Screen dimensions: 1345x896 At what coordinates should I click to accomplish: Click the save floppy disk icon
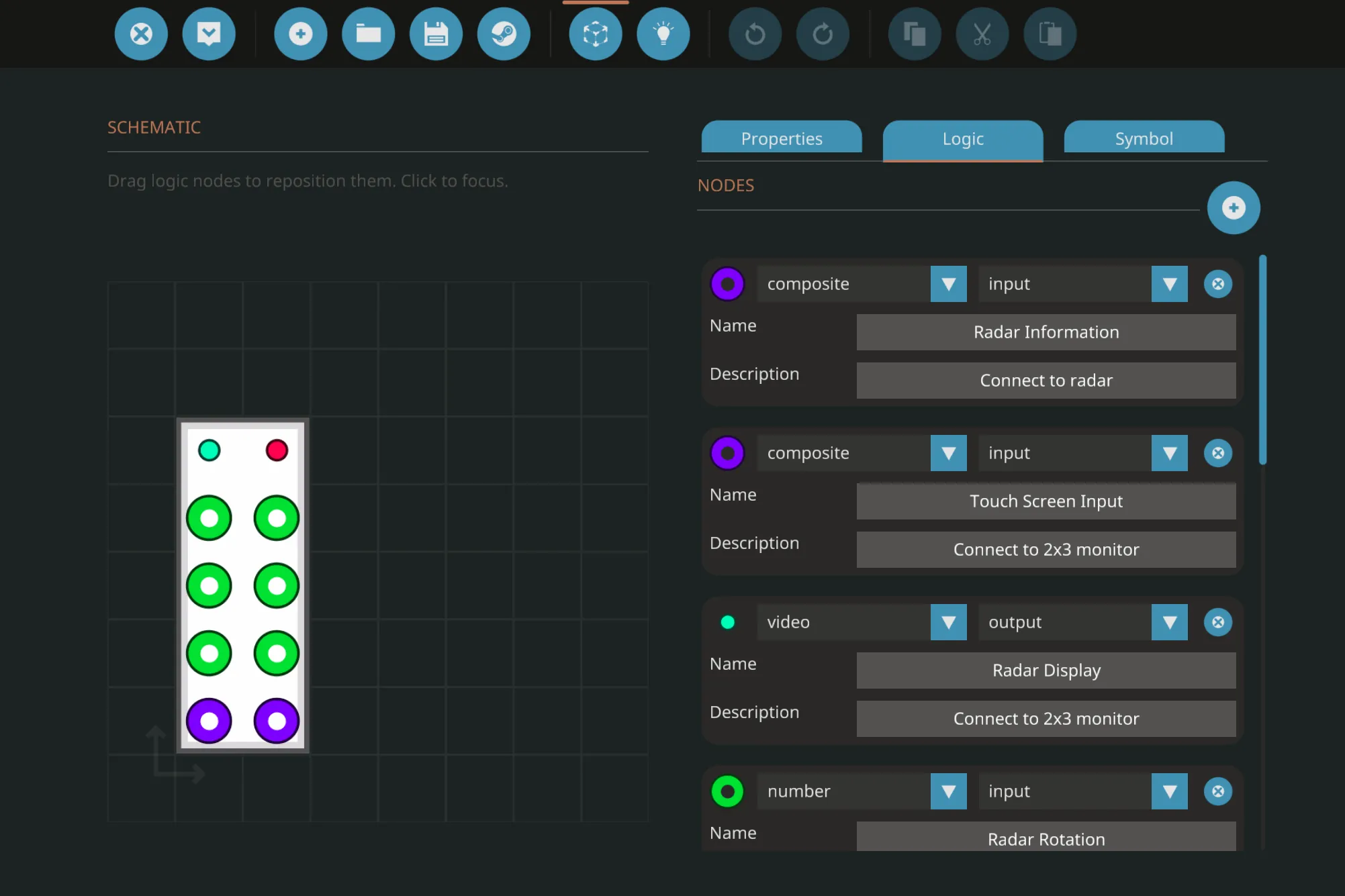(436, 34)
